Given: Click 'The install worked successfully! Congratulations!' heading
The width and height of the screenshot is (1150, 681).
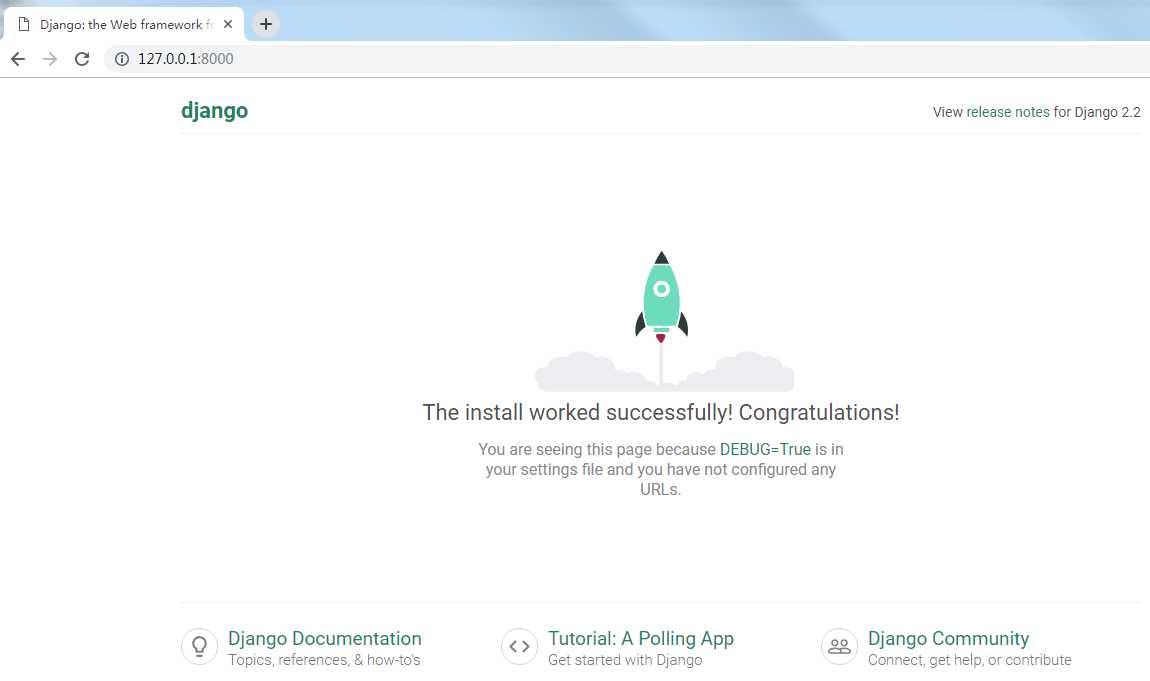Looking at the screenshot, I should point(661,412).
